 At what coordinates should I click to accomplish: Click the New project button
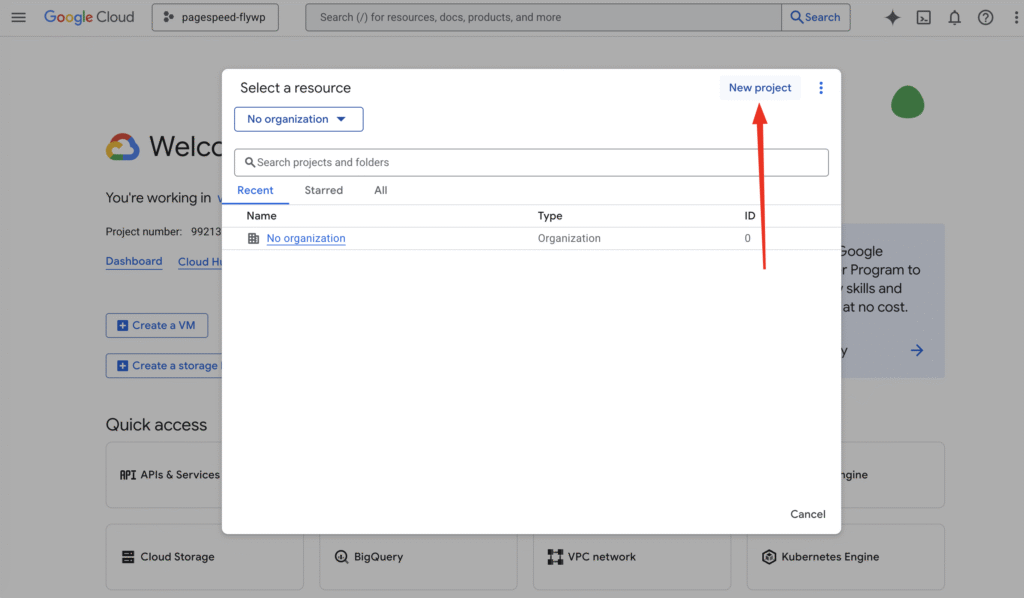click(759, 88)
